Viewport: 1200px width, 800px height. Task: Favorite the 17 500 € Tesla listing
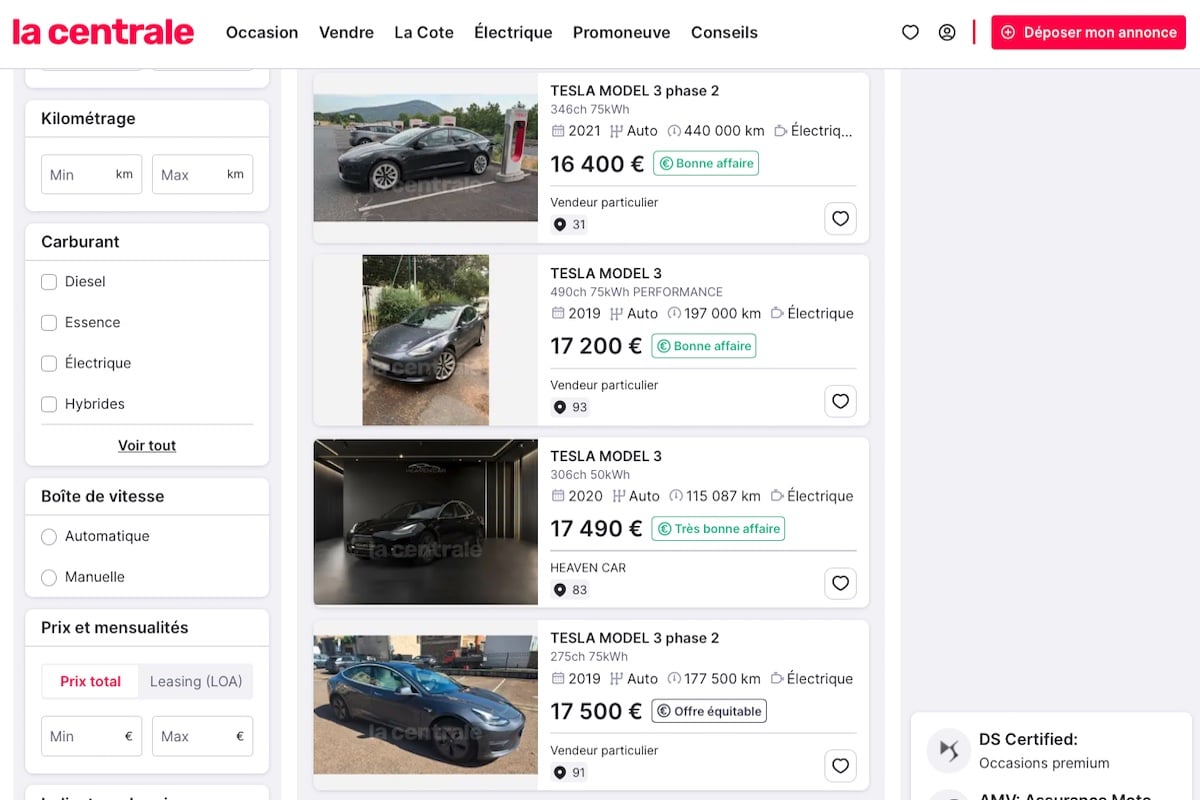click(x=840, y=766)
